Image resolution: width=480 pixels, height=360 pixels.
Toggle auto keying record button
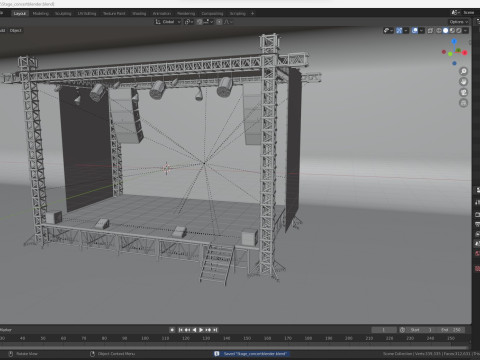pyautogui.click(x=172, y=330)
